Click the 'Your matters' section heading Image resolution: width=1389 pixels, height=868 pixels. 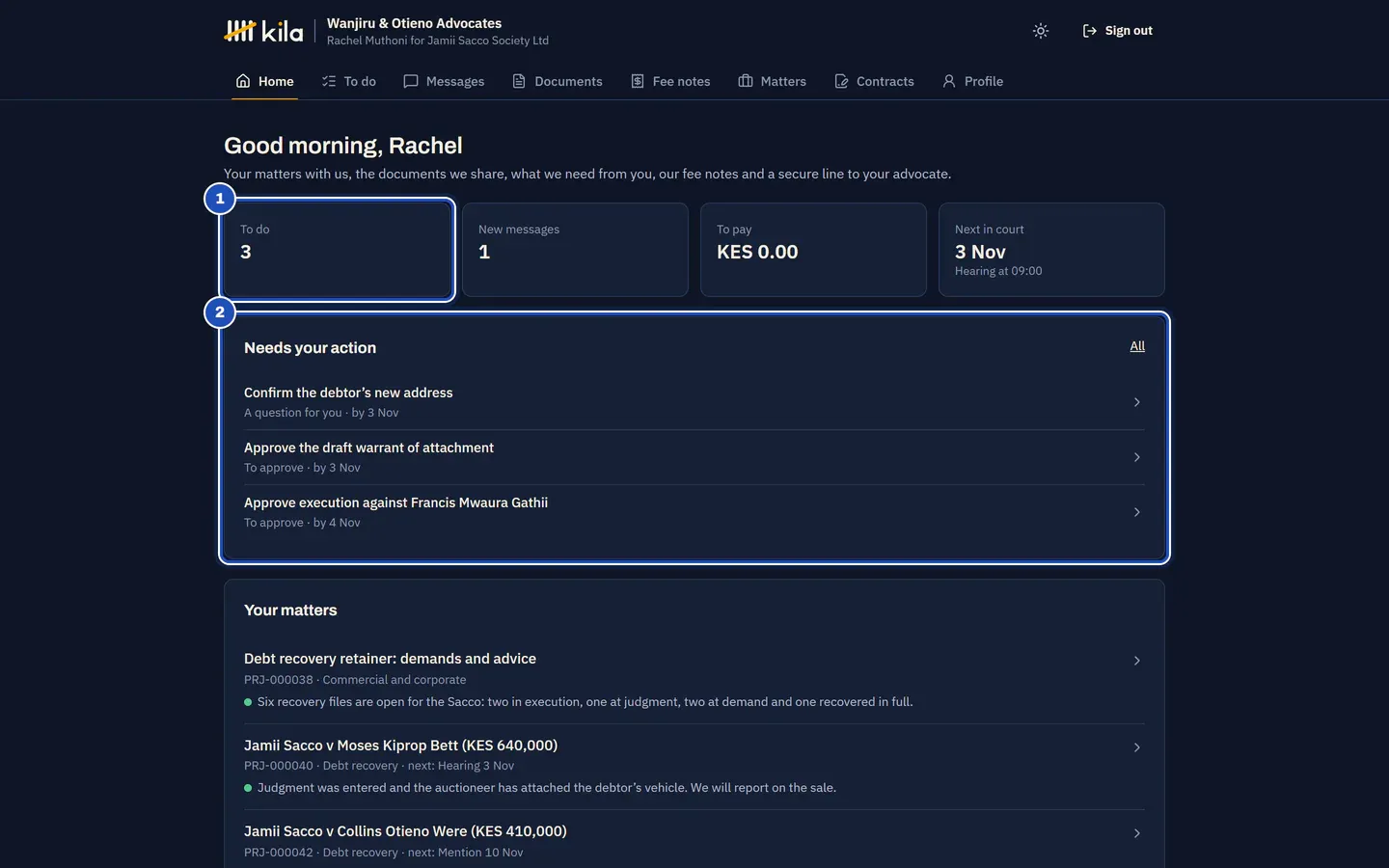point(290,610)
